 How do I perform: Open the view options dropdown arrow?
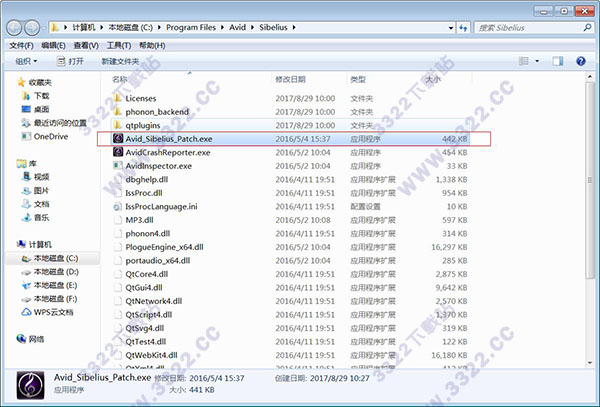pyautogui.click(x=537, y=61)
